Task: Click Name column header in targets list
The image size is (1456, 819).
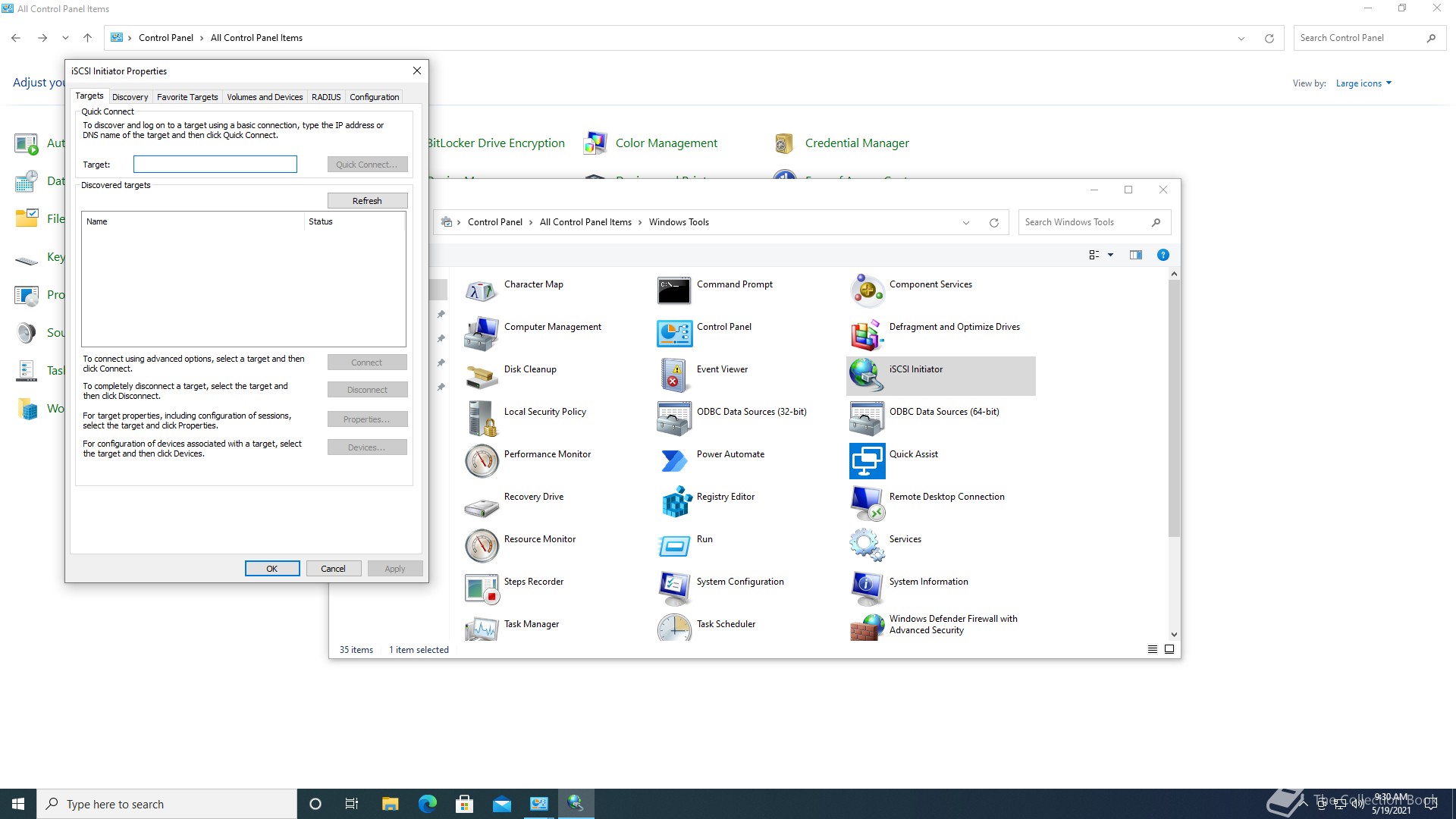Action: coord(193,221)
